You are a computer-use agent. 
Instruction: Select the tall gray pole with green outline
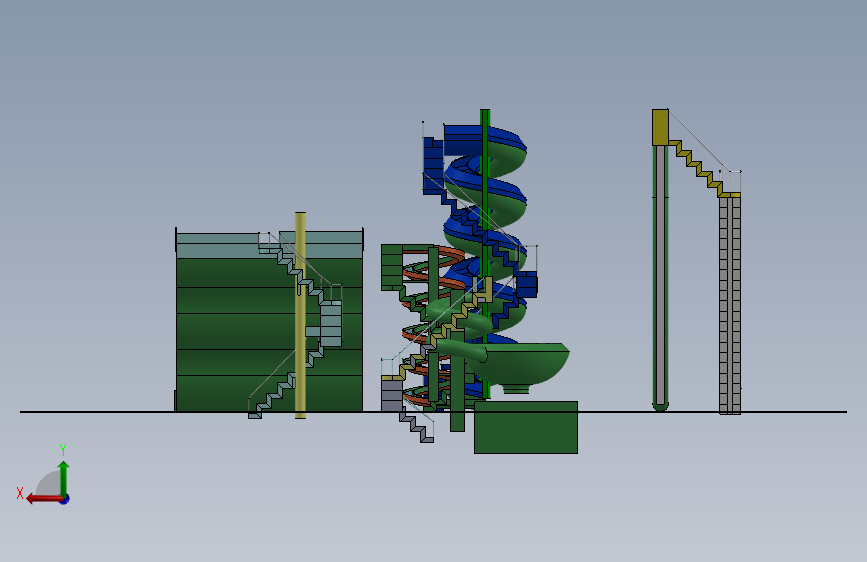(x=660, y=277)
